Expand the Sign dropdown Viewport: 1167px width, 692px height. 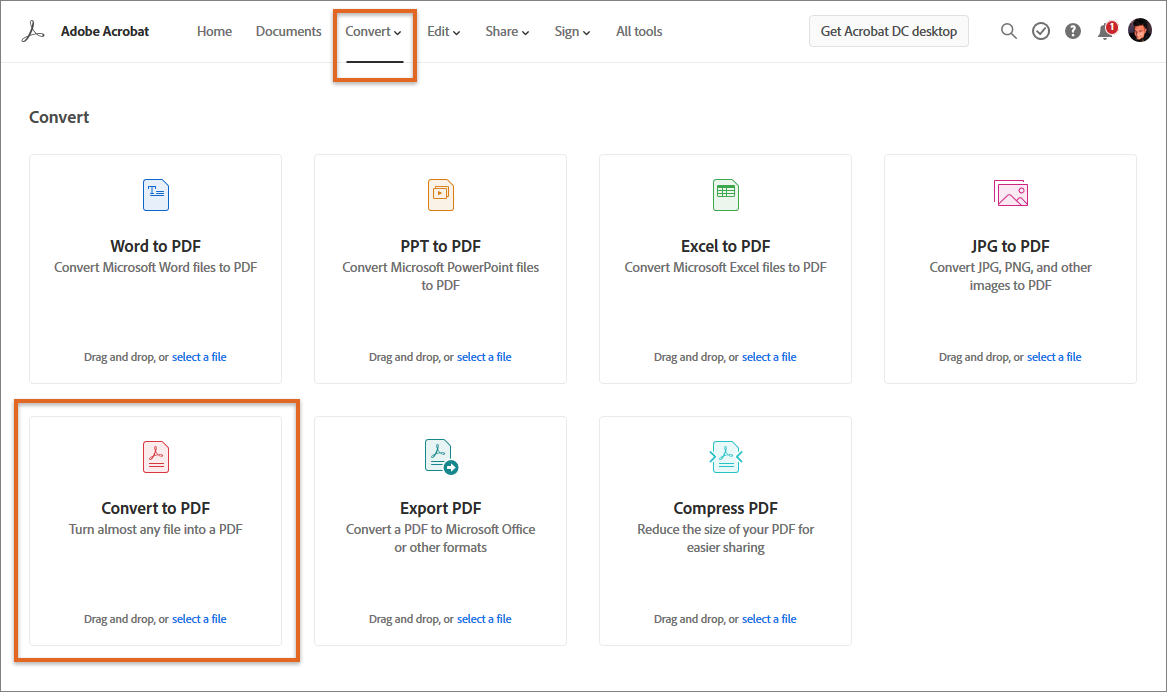[x=571, y=31]
